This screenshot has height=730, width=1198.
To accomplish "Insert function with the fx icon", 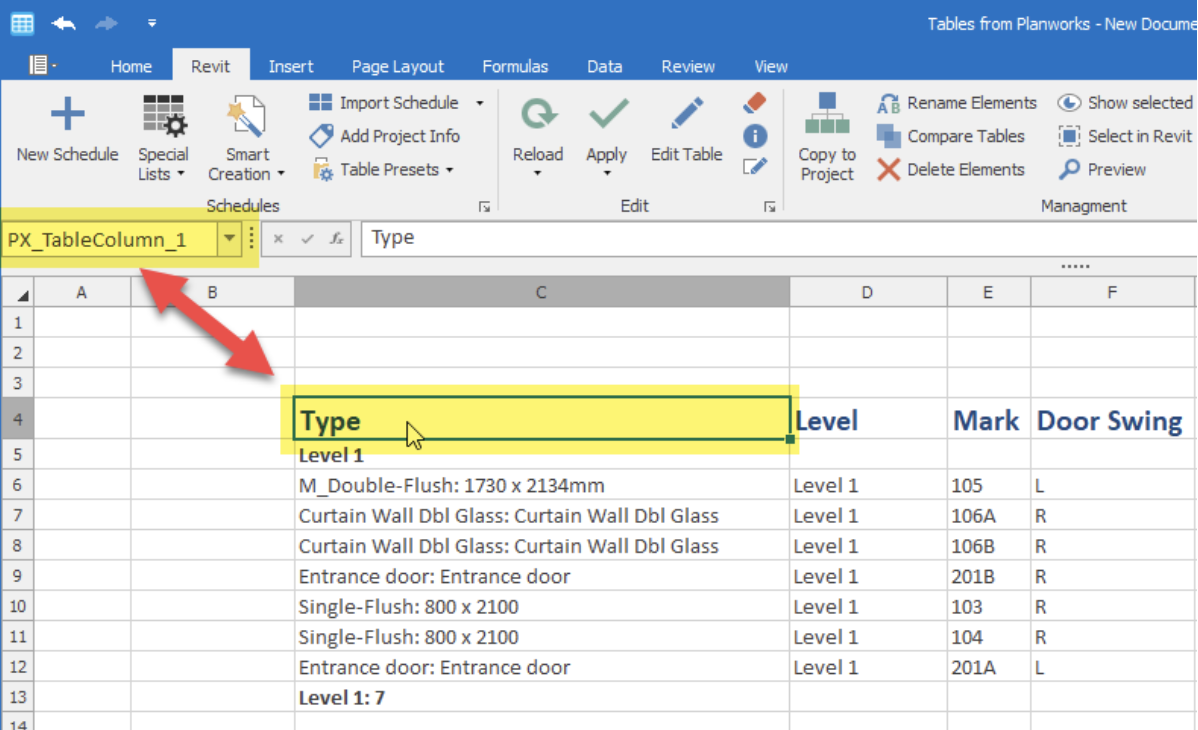I will 336,238.
